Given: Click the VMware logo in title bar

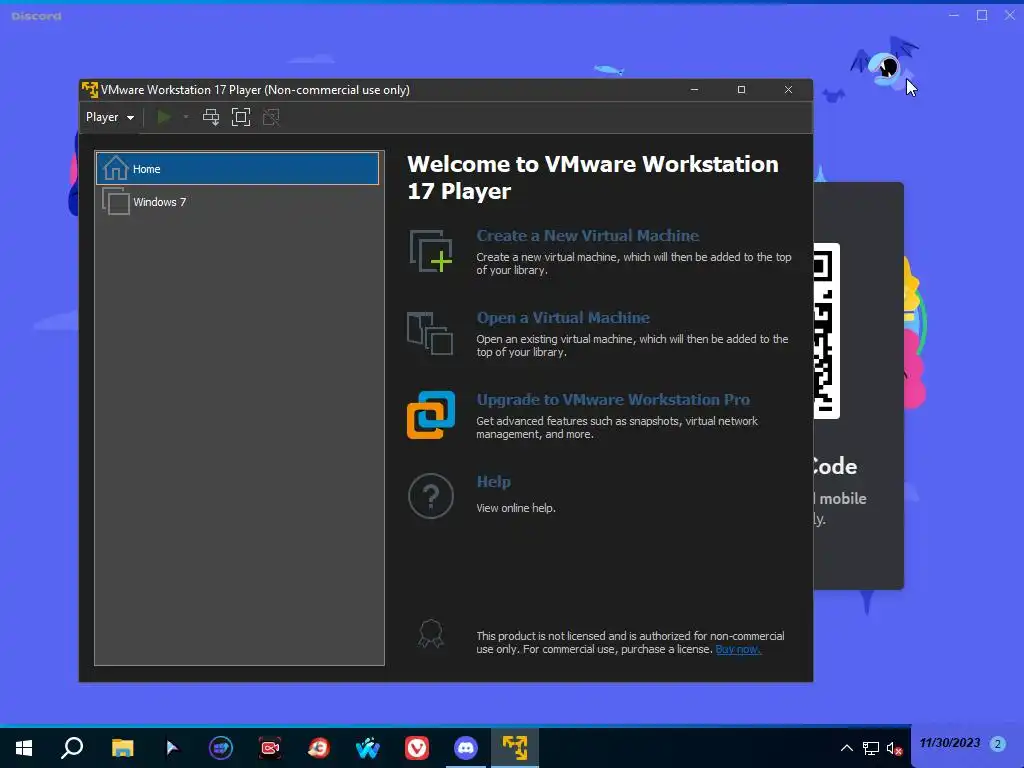Looking at the screenshot, I should 90,89.
